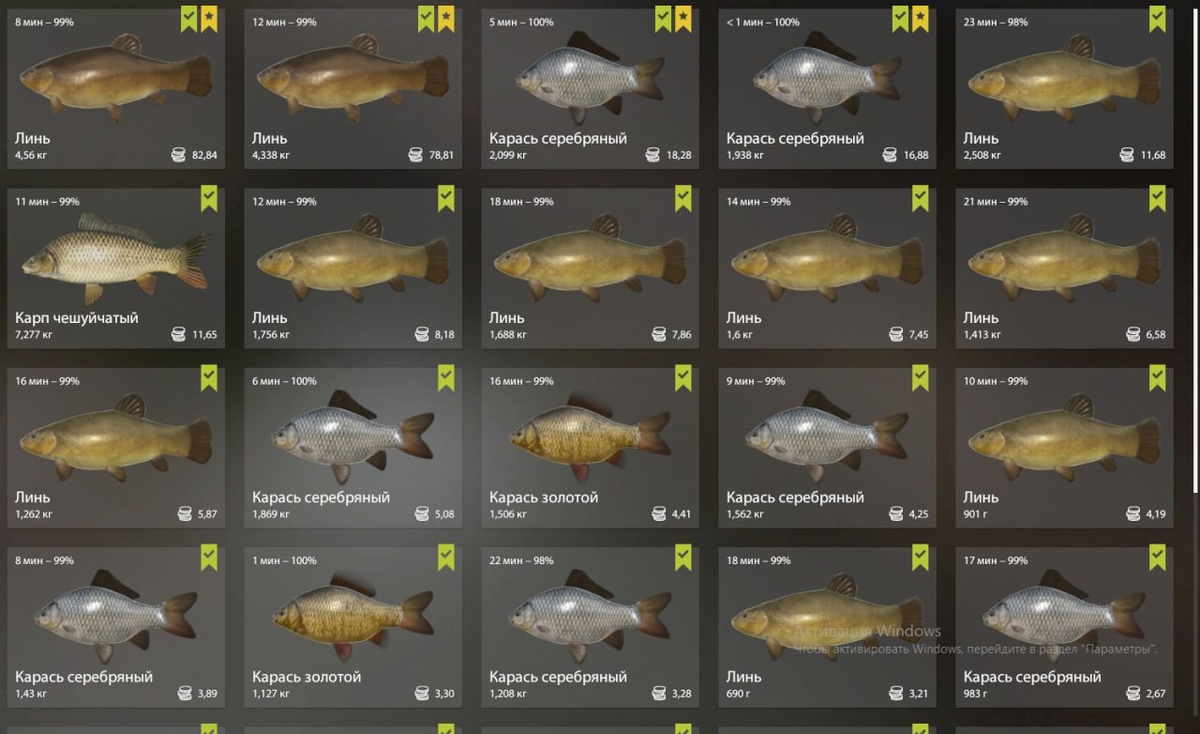
Task: Select the Карась серебряный 983 г fish card
Action: click(x=1064, y=627)
